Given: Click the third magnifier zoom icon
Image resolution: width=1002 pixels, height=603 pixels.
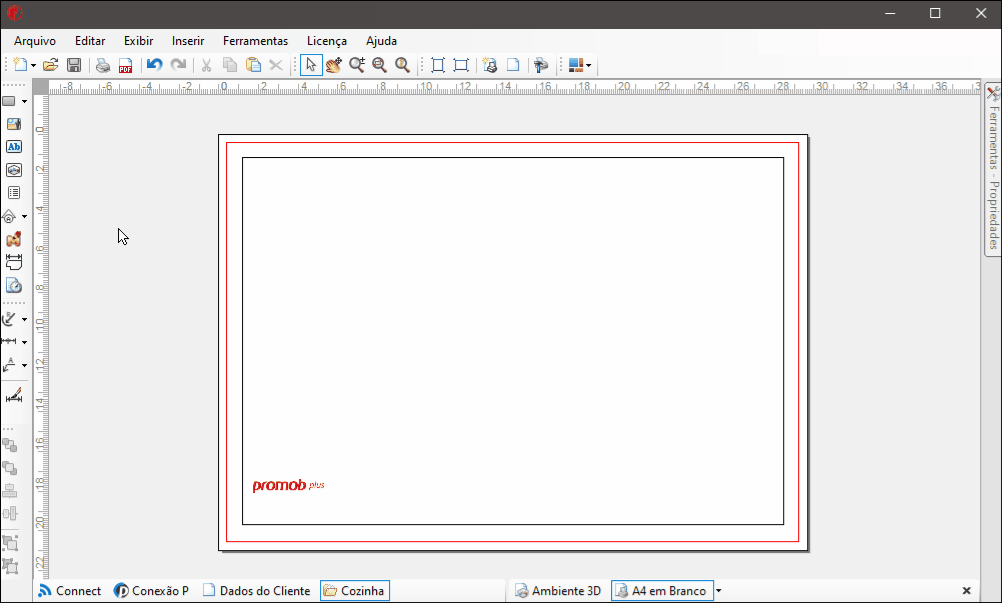Looking at the screenshot, I should pos(403,65).
